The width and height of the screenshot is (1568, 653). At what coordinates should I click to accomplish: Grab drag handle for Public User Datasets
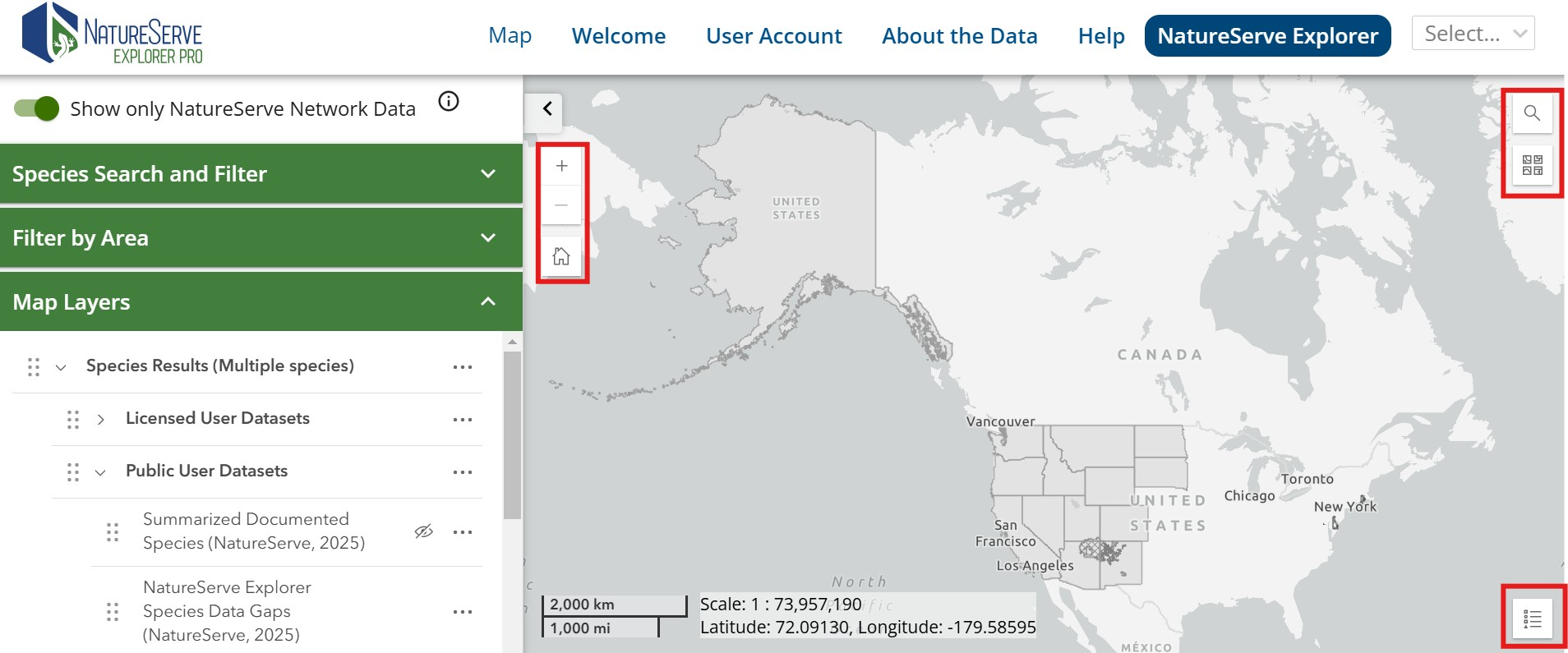(x=73, y=472)
